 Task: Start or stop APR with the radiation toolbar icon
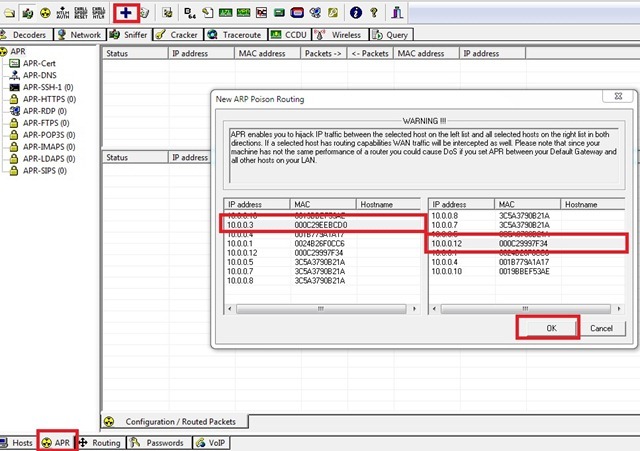(x=45, y=13)
